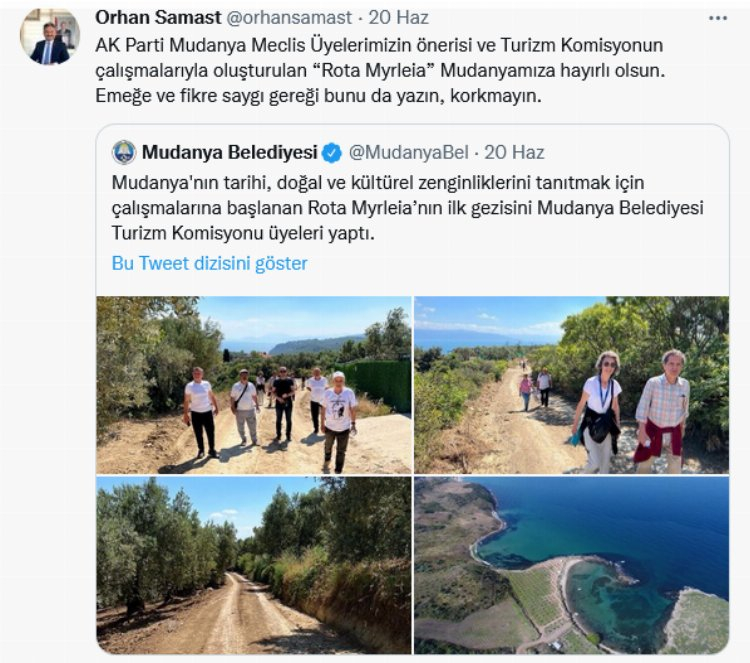This screenshot has height=663, width=750.
Task: Open the @MudanyaBel handle
Action: 409,153
